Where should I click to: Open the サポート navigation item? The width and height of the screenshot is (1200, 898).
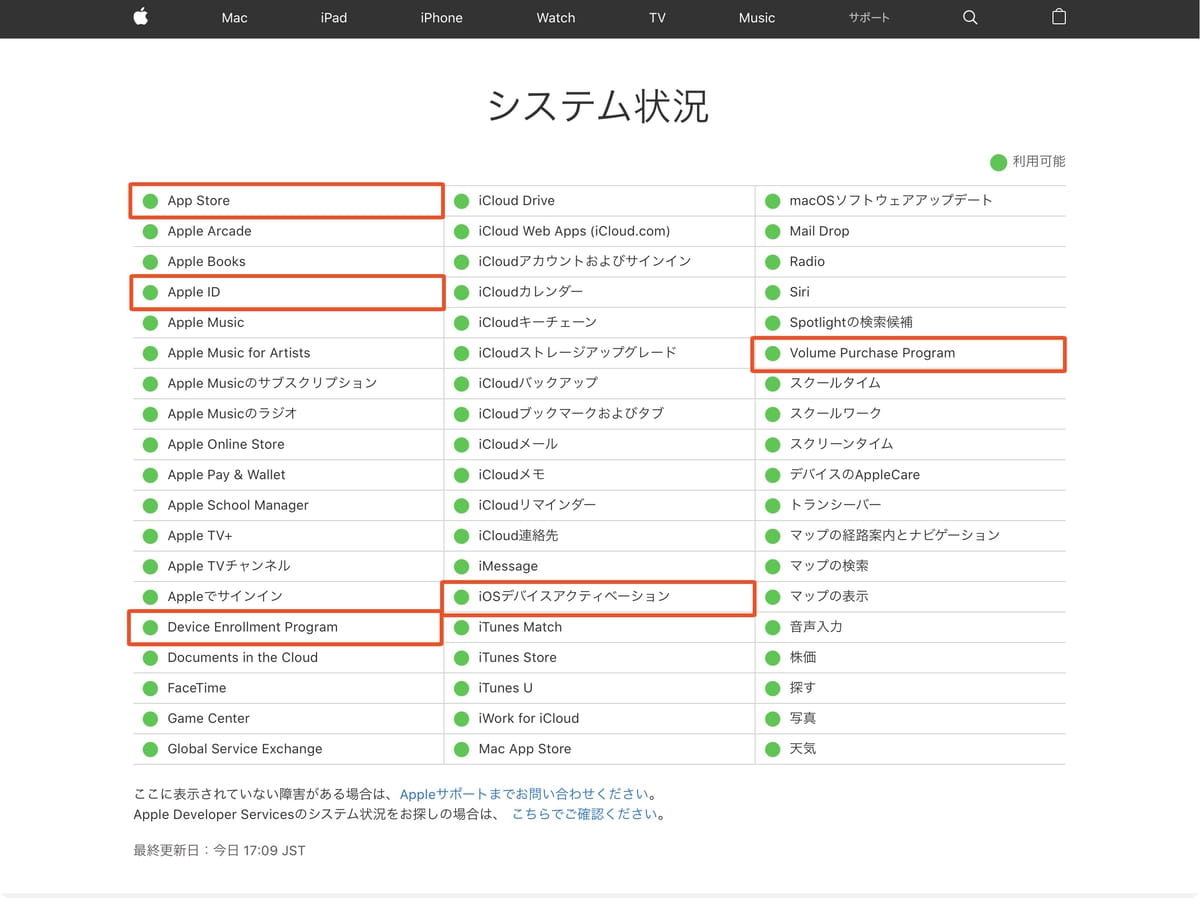tap(869, 18)
